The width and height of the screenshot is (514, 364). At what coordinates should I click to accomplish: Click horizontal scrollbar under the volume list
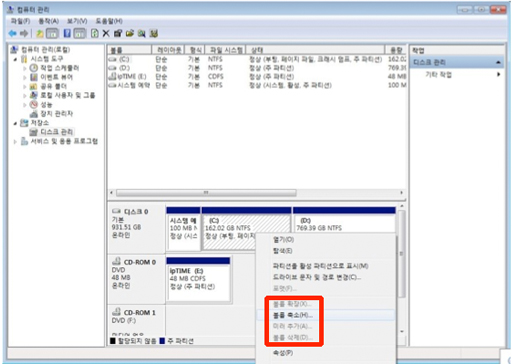pyautogui.click(x=206, y=193)
